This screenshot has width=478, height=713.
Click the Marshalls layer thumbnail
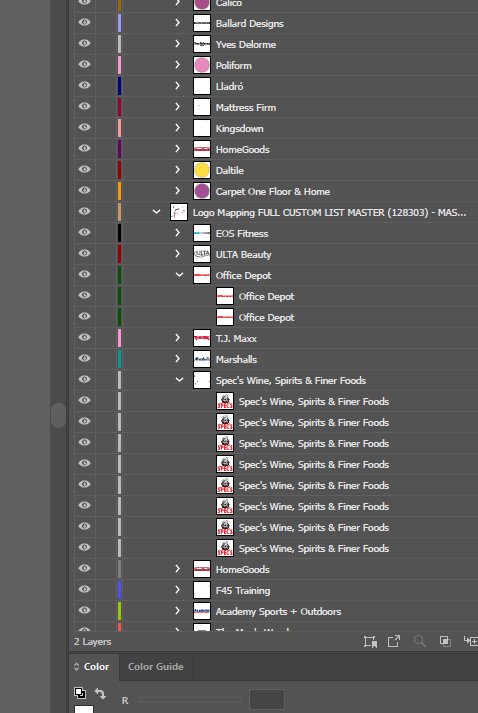[202, 359]
